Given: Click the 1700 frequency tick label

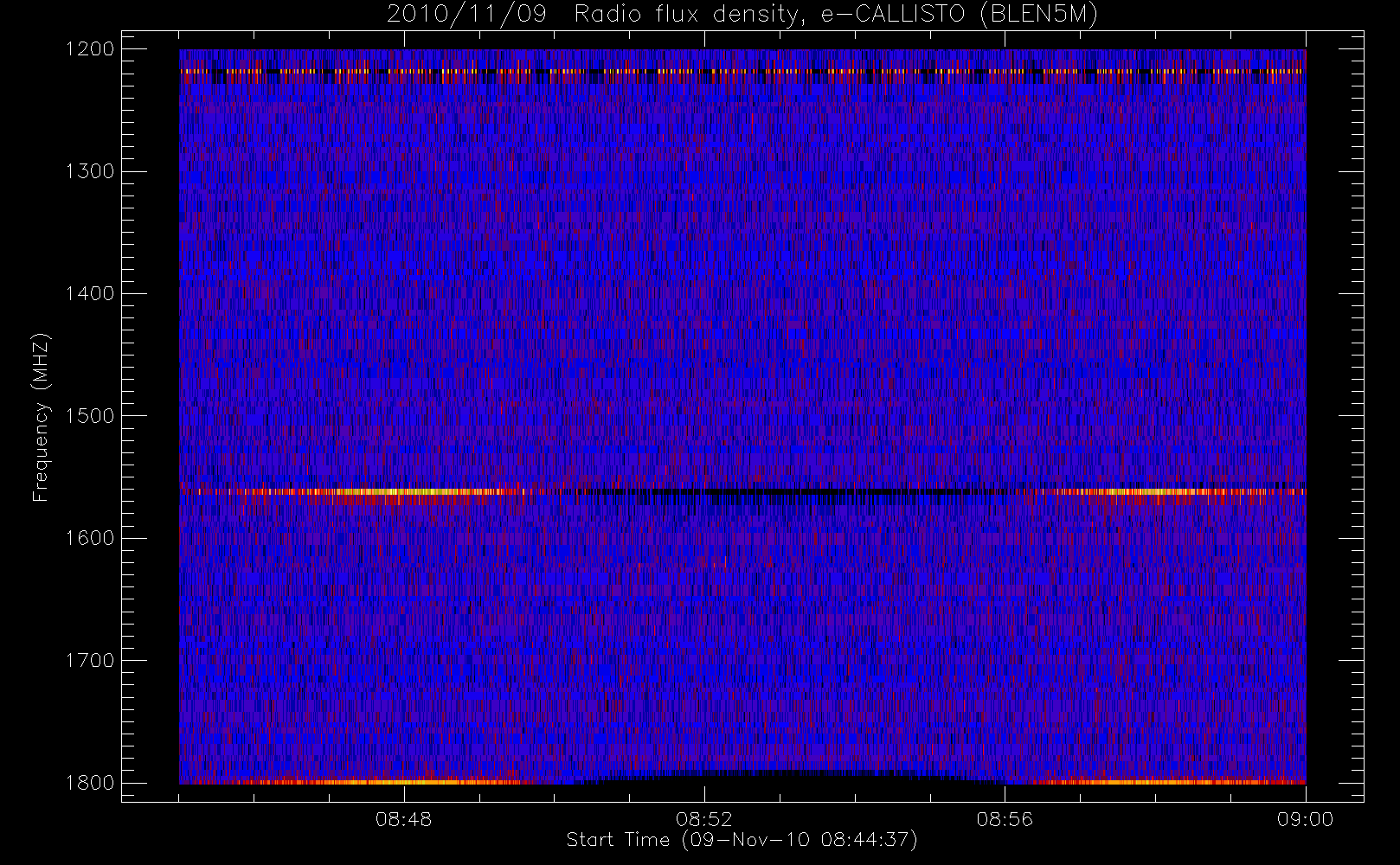Looking at the screenshot, I should [x=90, y=660].
